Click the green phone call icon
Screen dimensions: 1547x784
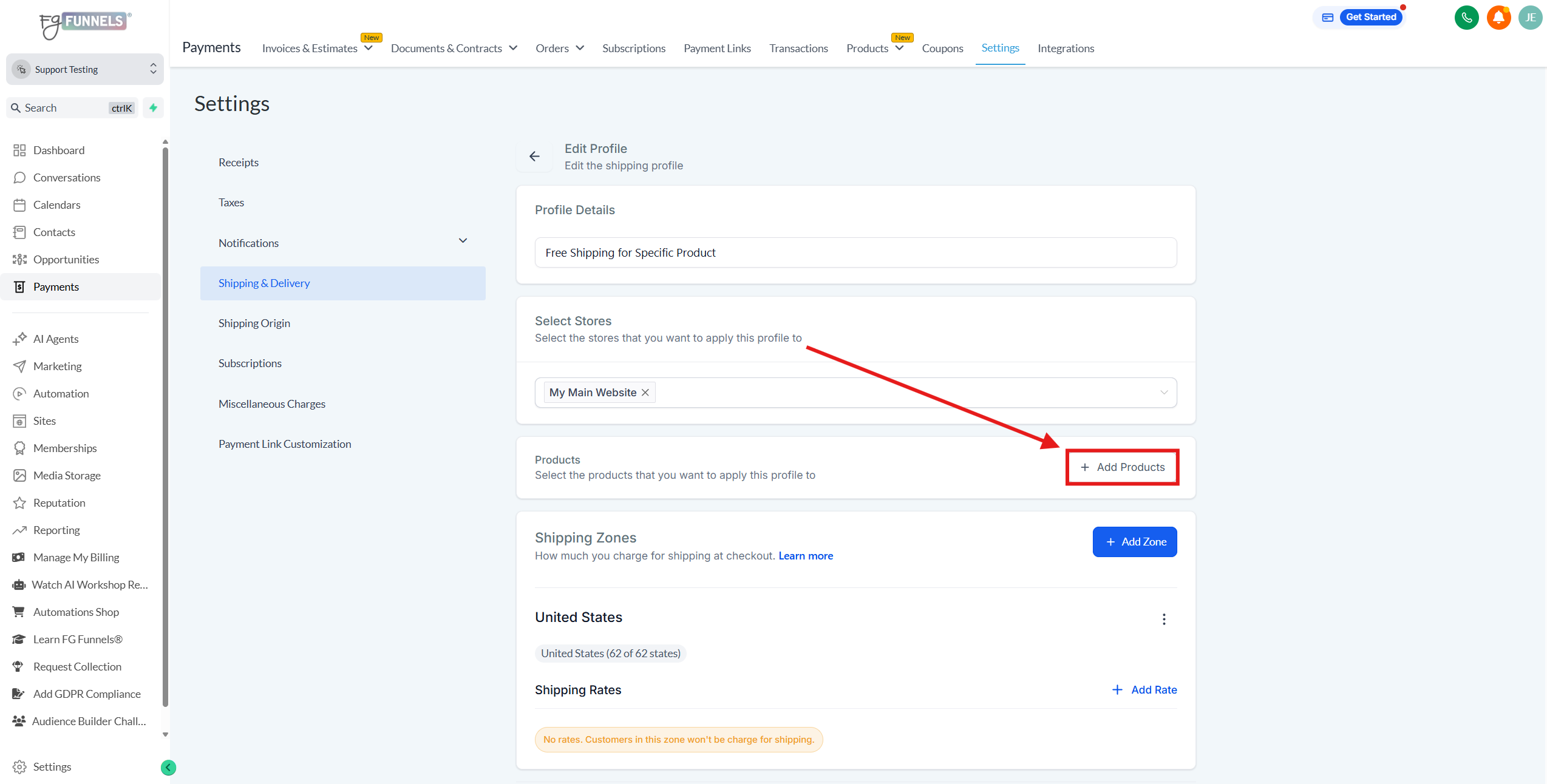click(1466, 18)
